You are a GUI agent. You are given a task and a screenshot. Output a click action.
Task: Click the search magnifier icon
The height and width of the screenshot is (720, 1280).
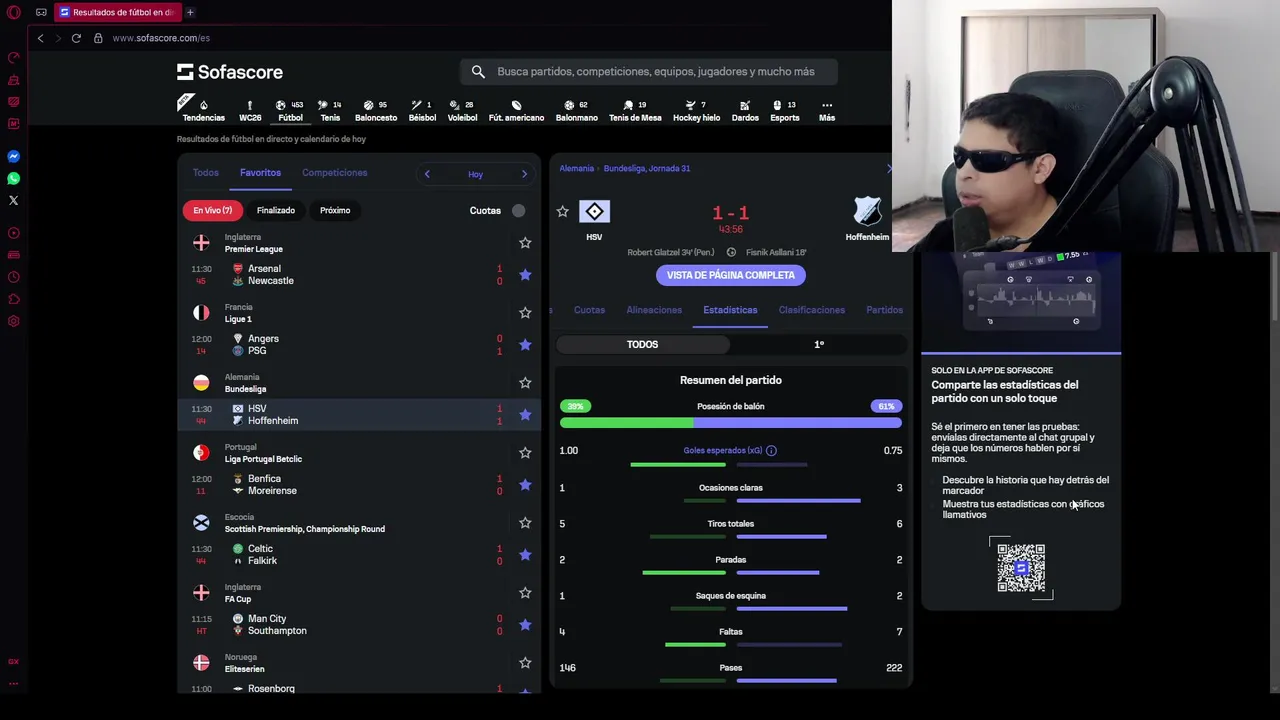click(478, 72)
